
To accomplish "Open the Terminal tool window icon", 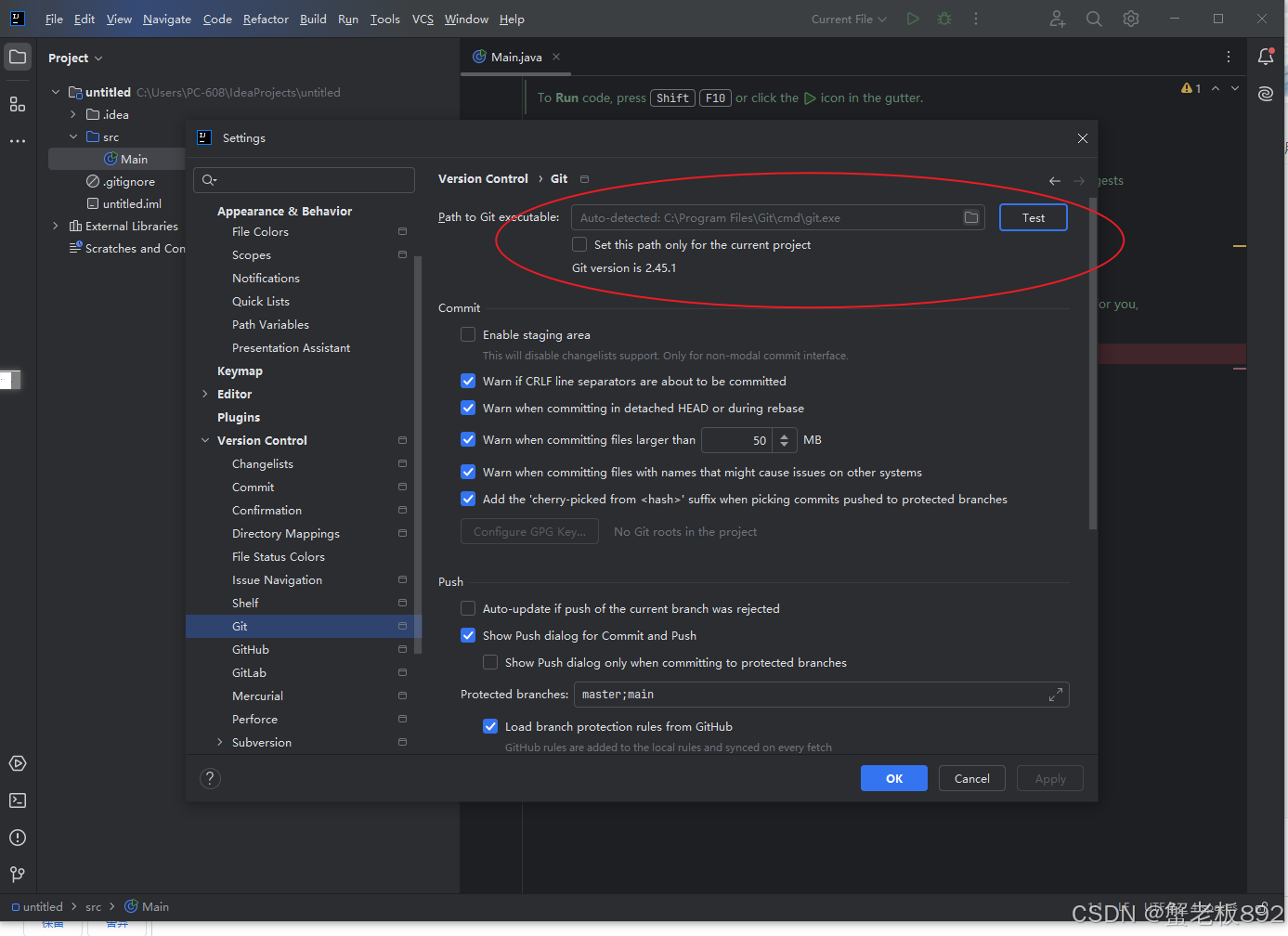I will point(18,800).
